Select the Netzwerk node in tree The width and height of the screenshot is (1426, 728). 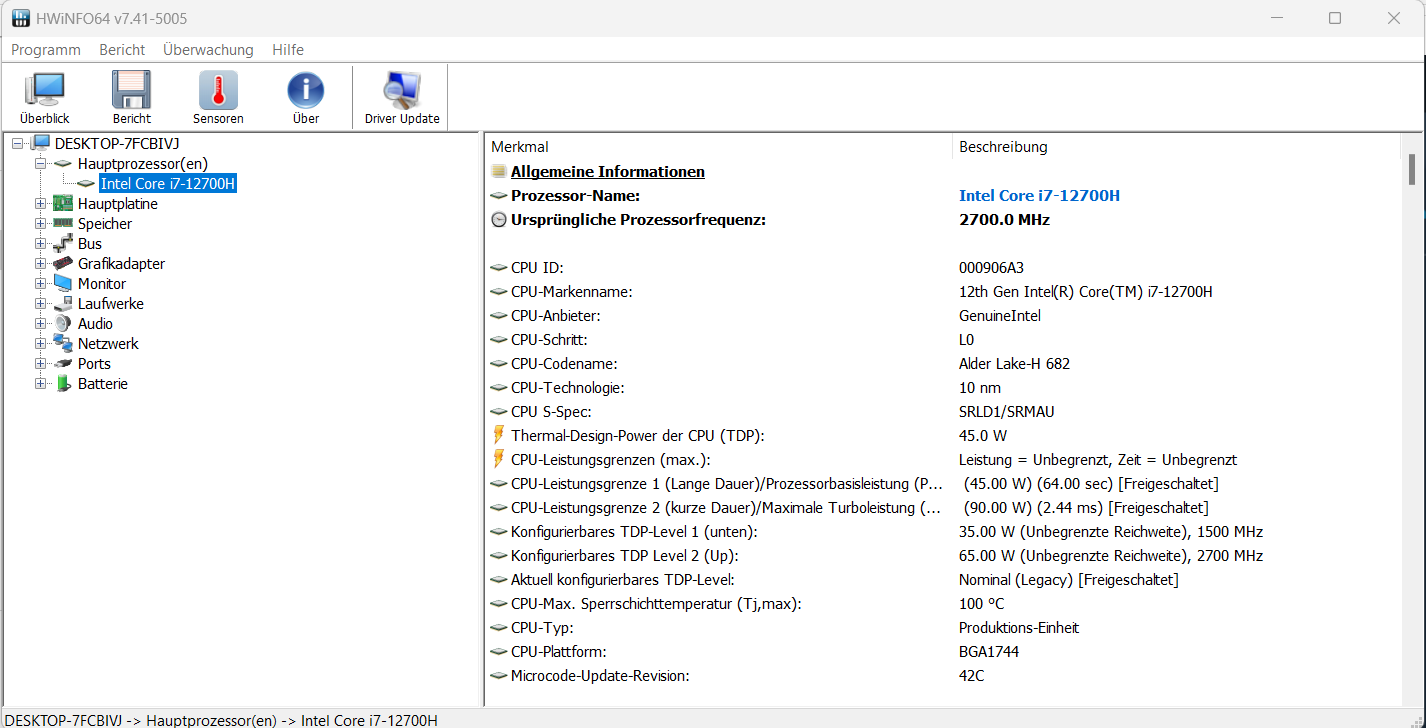108,344
